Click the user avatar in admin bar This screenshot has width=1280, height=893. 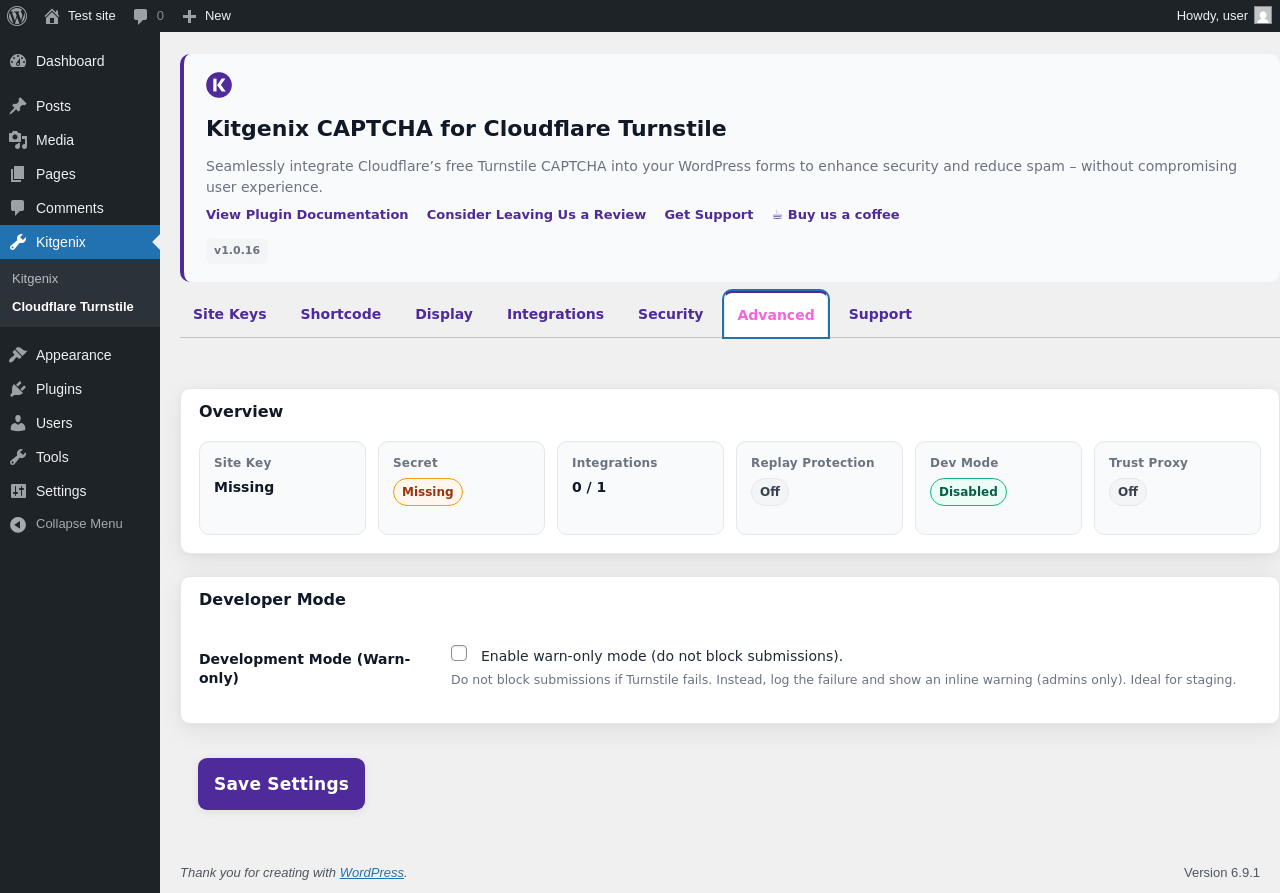click(1263, 15)
